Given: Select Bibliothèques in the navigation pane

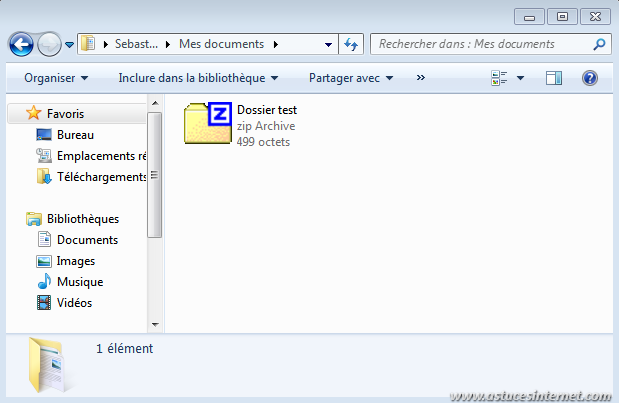Looking at the screenshot, I should pos(83,219).
